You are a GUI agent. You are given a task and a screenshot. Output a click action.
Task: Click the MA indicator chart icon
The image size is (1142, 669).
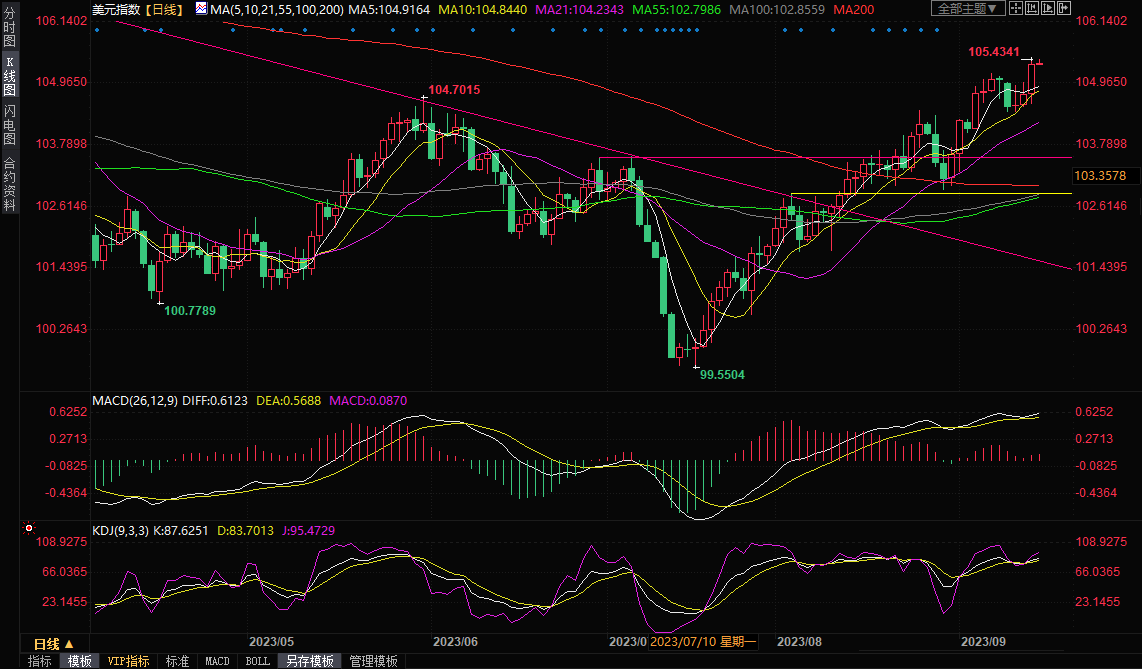201,9
